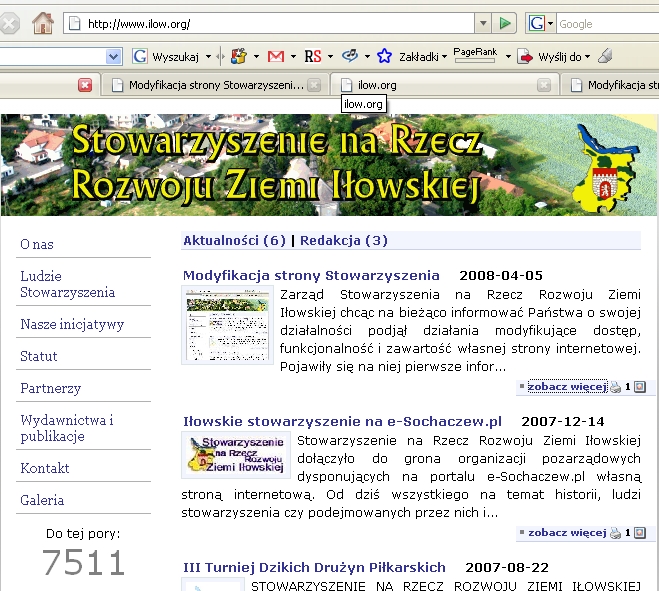
Task: Expand the music note icon dropdown arrow
Action: pos(367,56)
